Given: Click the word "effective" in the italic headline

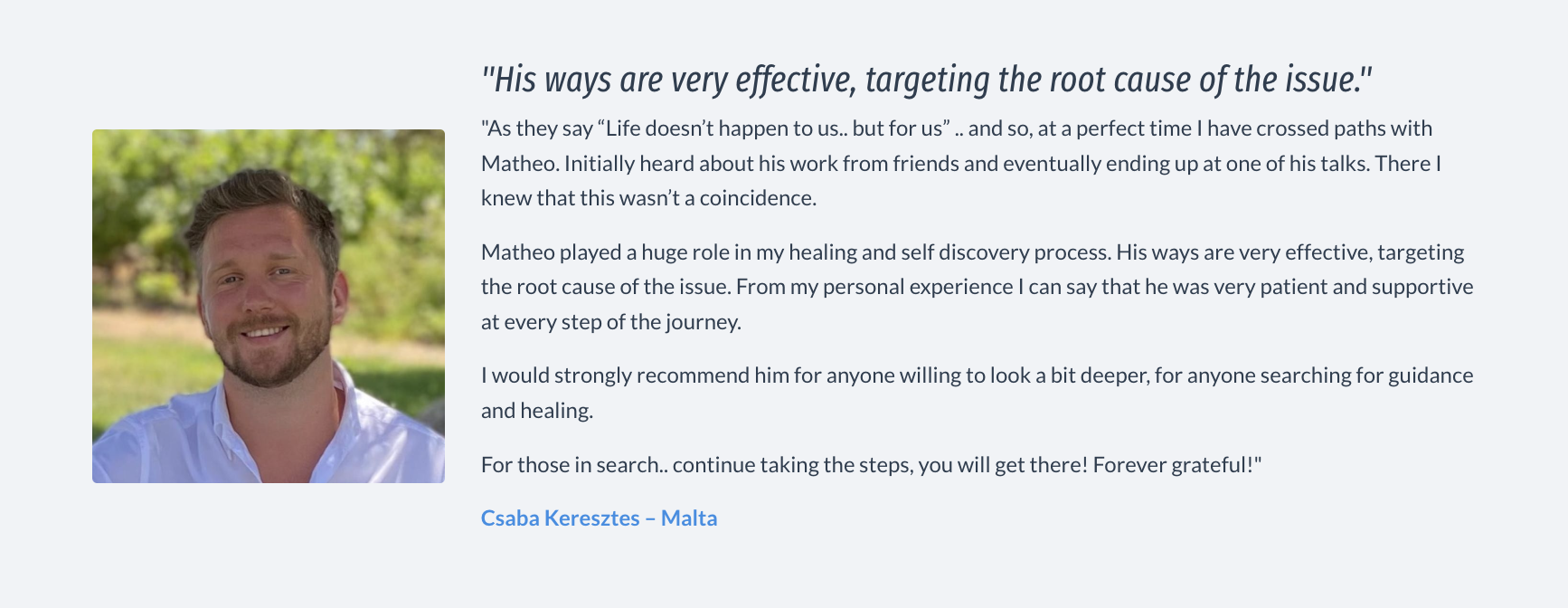Looking at the screenshot, I should tap(794, 80).
